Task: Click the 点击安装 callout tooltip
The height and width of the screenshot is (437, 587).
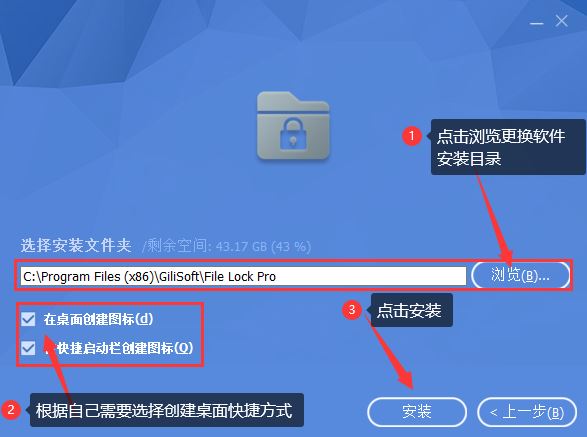Action: [x=411, y=310]
